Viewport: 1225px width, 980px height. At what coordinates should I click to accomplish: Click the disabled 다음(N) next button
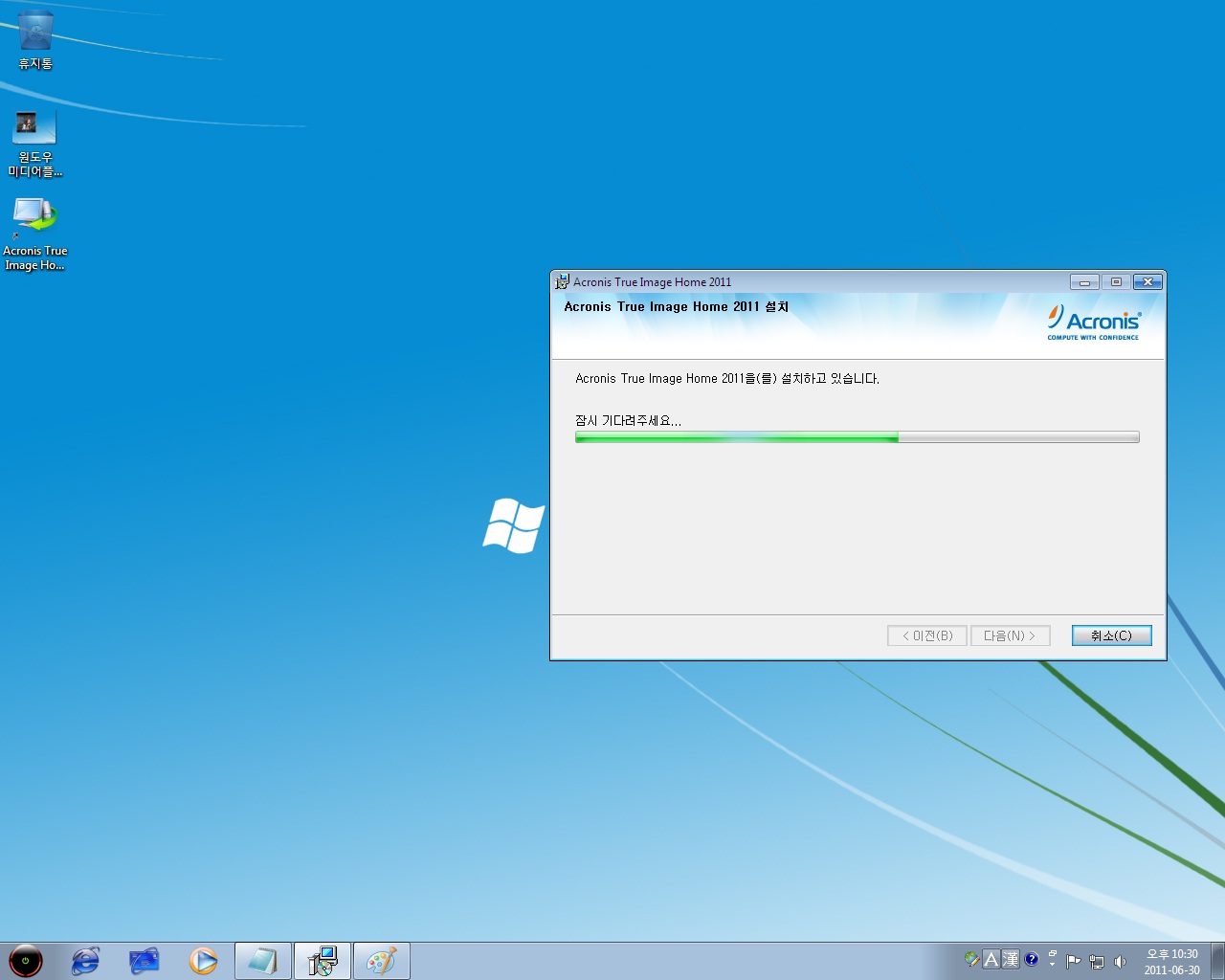point(1010,635)
